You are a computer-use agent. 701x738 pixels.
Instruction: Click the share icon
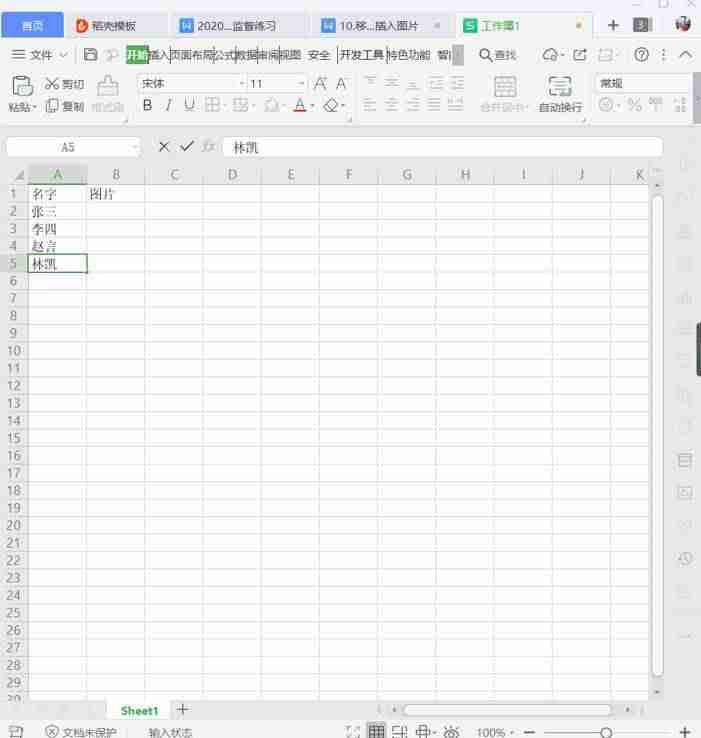pos(580,55)
